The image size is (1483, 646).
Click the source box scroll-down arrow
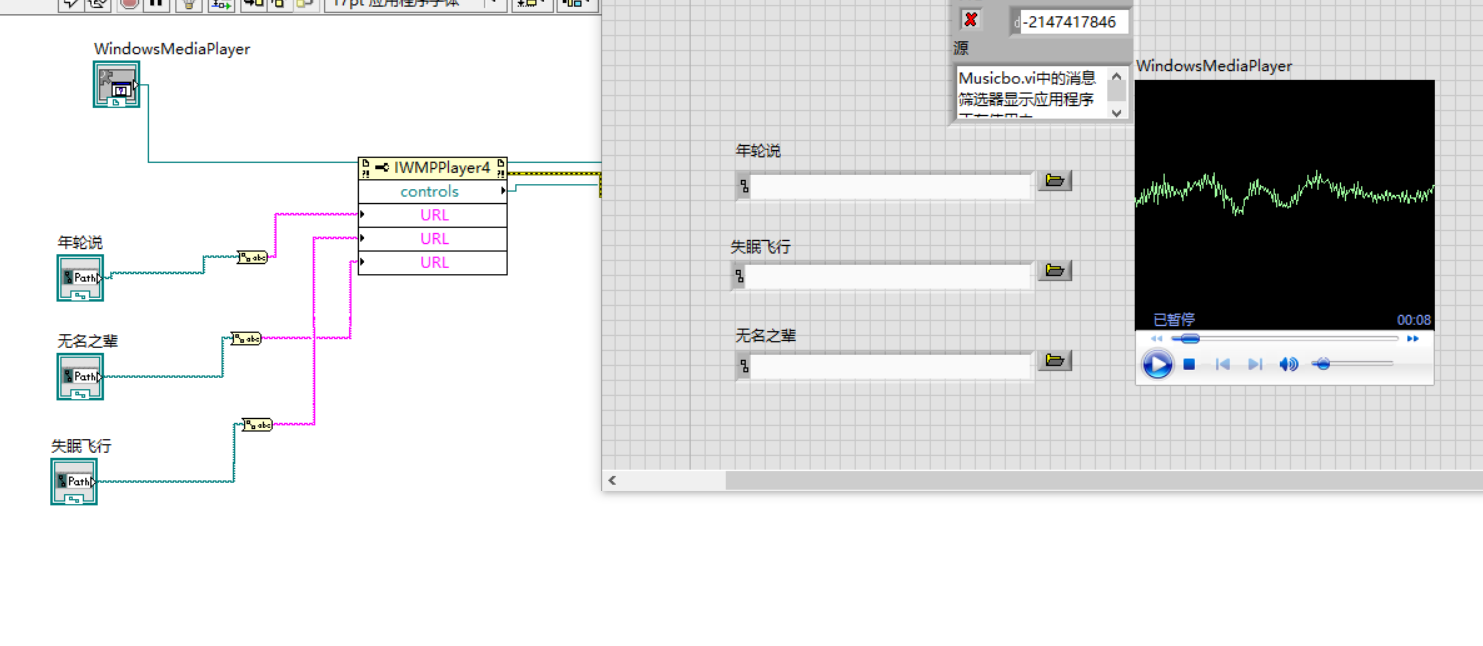click(1117, 113)
